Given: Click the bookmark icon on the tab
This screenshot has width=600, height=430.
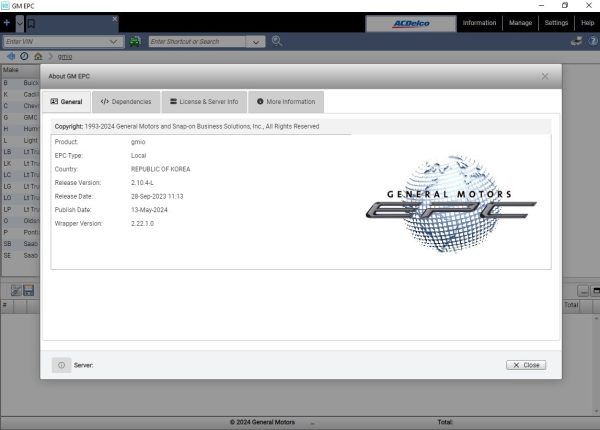Looking at the screenshot, I should pos(31,24).
